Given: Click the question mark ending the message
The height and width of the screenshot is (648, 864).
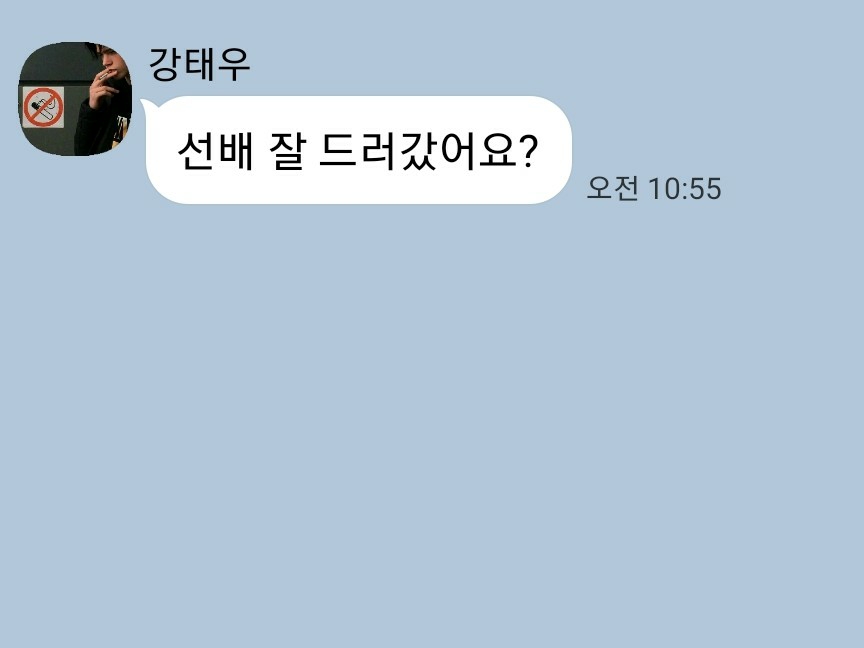Looking at the screenshot, I should point(528,150).
